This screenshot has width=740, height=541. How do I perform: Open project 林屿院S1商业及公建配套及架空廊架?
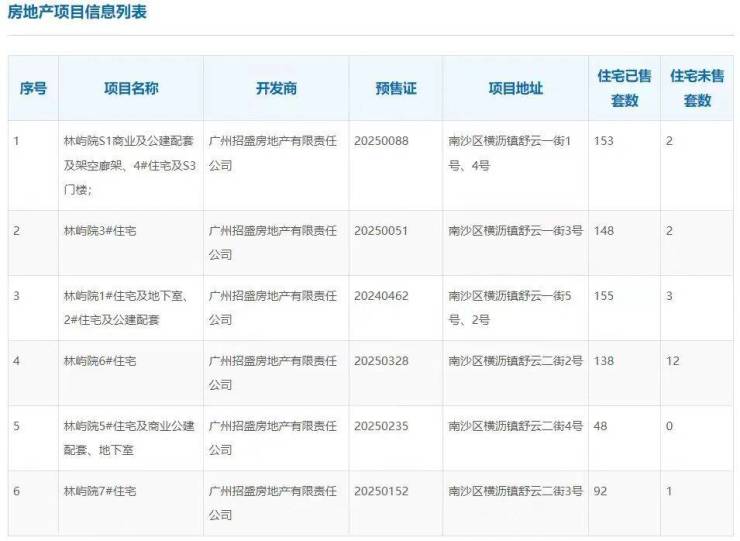coord(130,165)
